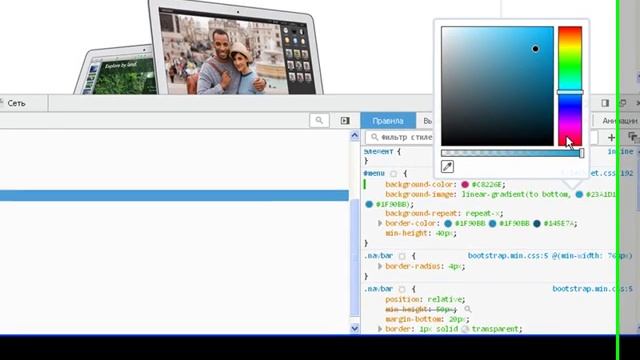
Task: Open the first border-color #1F90BB swatch
Action: pyautogui.click(x=448, y=224)
